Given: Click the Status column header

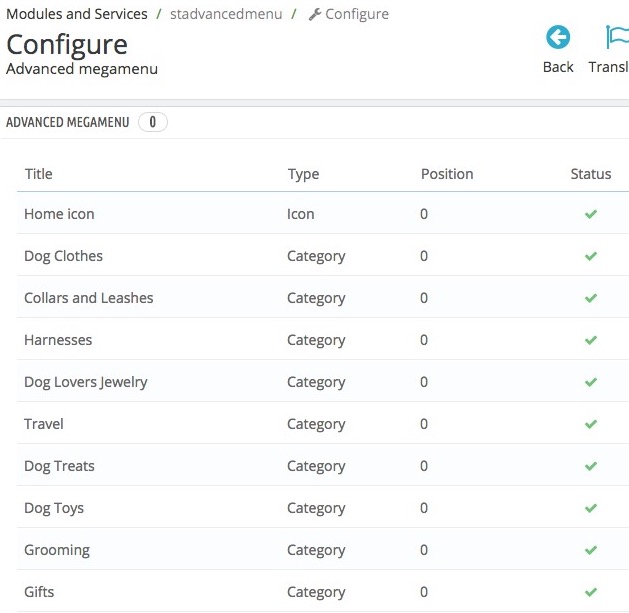Looking at the screenshot, I should tap(590, 174).
